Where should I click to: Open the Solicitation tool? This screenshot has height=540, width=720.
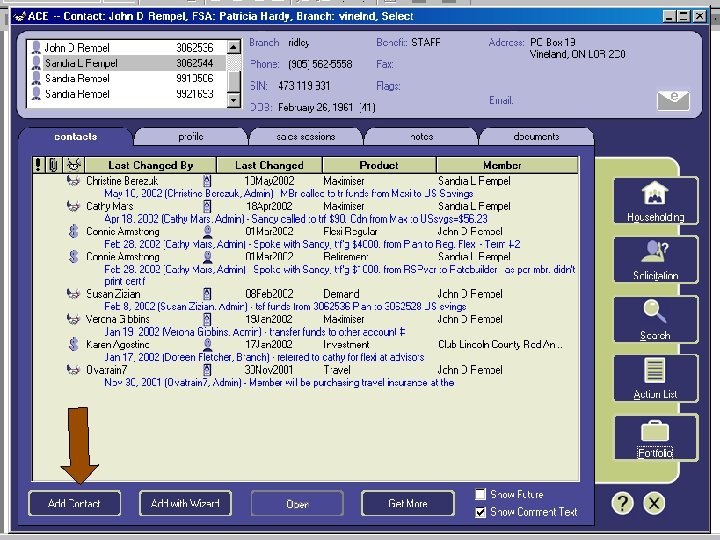tap(655, 259)
